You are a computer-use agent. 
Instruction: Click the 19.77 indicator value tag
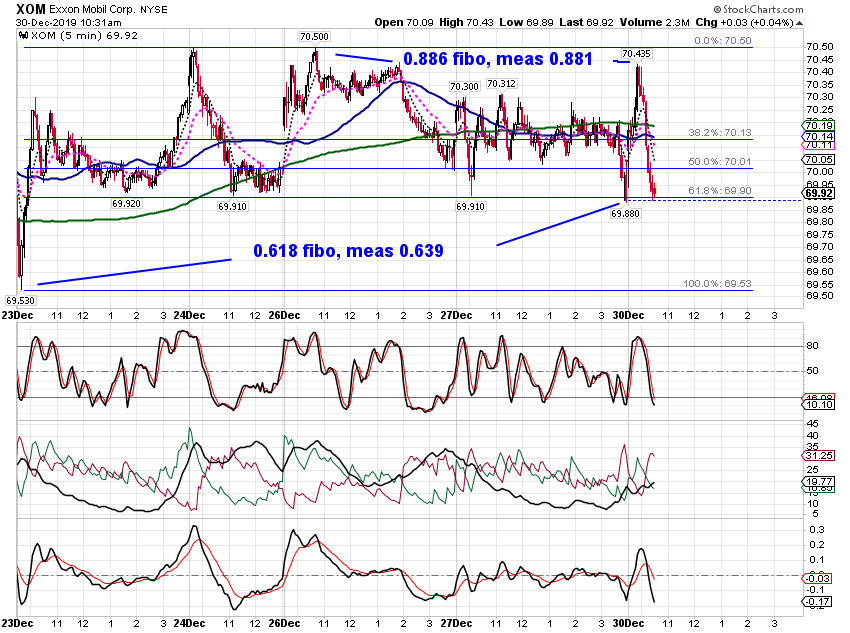pos(819,481)
